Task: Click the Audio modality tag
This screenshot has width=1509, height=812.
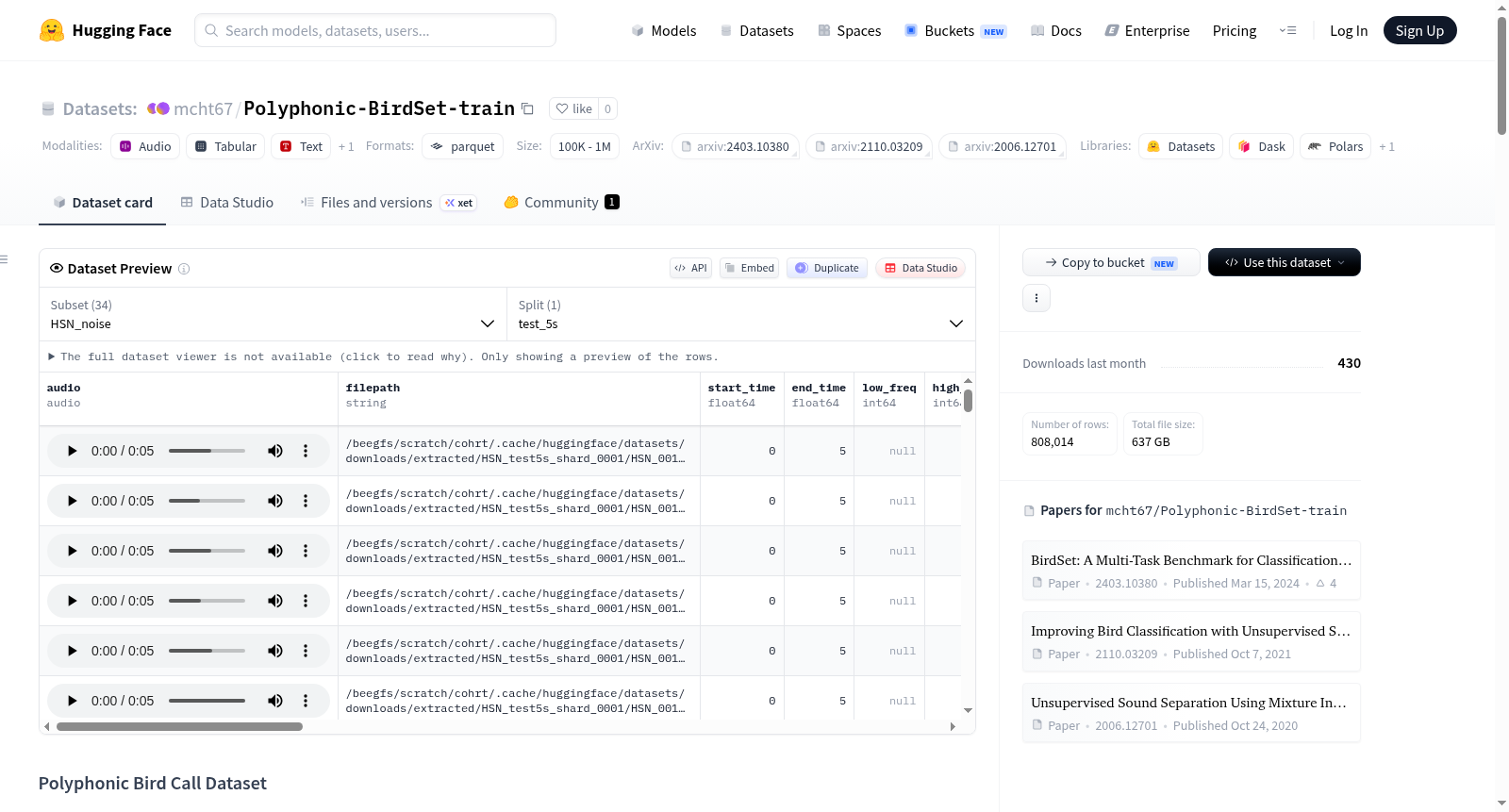Action: tap(145, 146)
